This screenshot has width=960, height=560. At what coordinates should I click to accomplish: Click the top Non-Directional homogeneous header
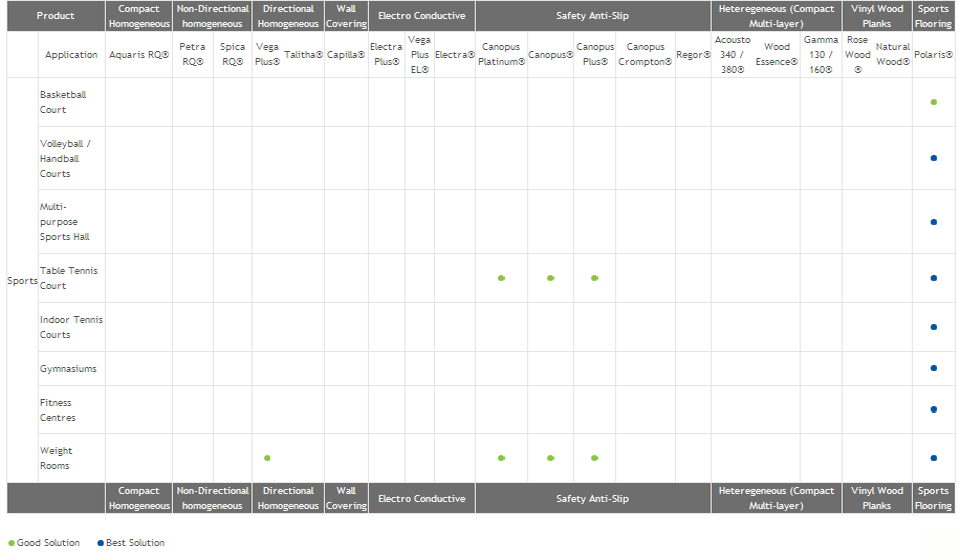click(x=212, y=16)
